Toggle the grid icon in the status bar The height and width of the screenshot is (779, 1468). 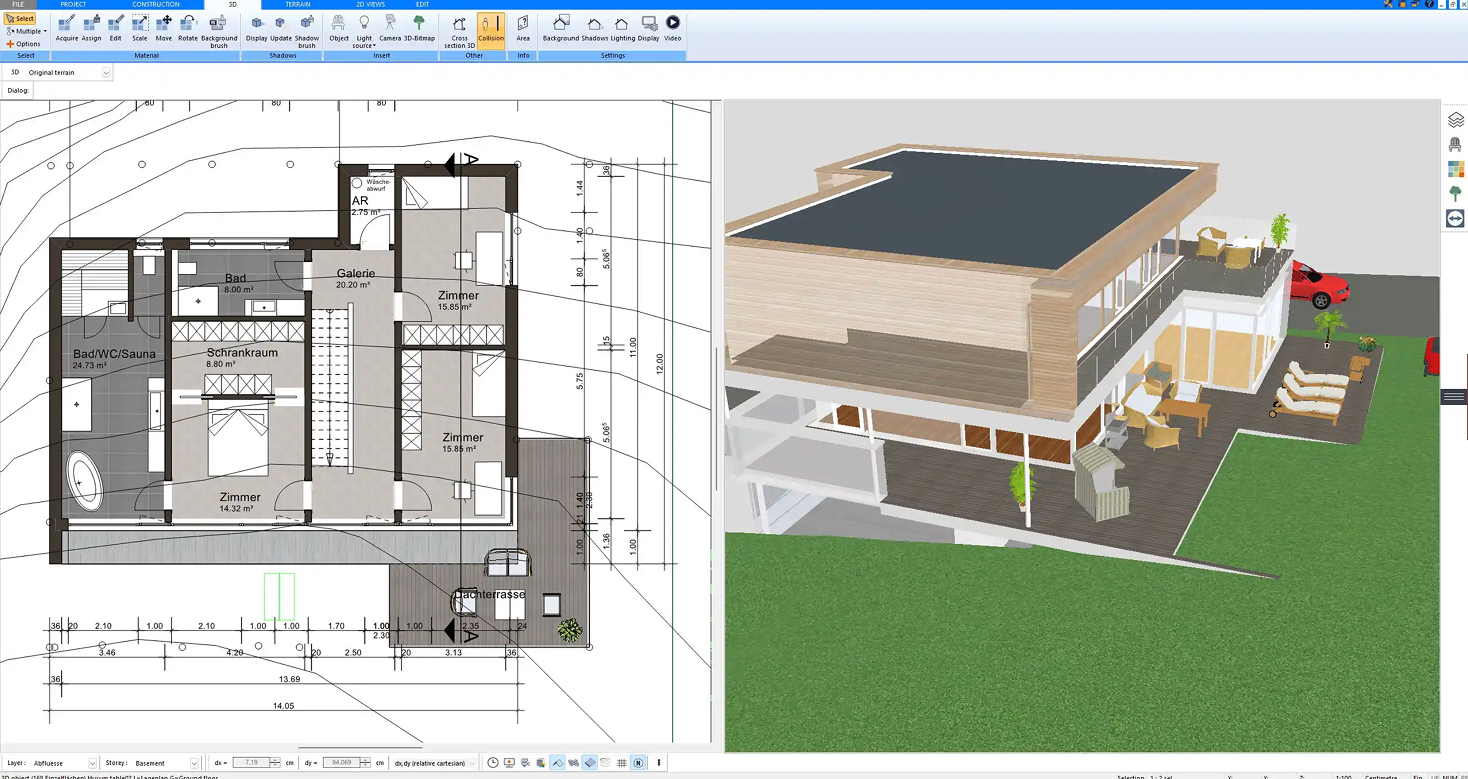622,763
